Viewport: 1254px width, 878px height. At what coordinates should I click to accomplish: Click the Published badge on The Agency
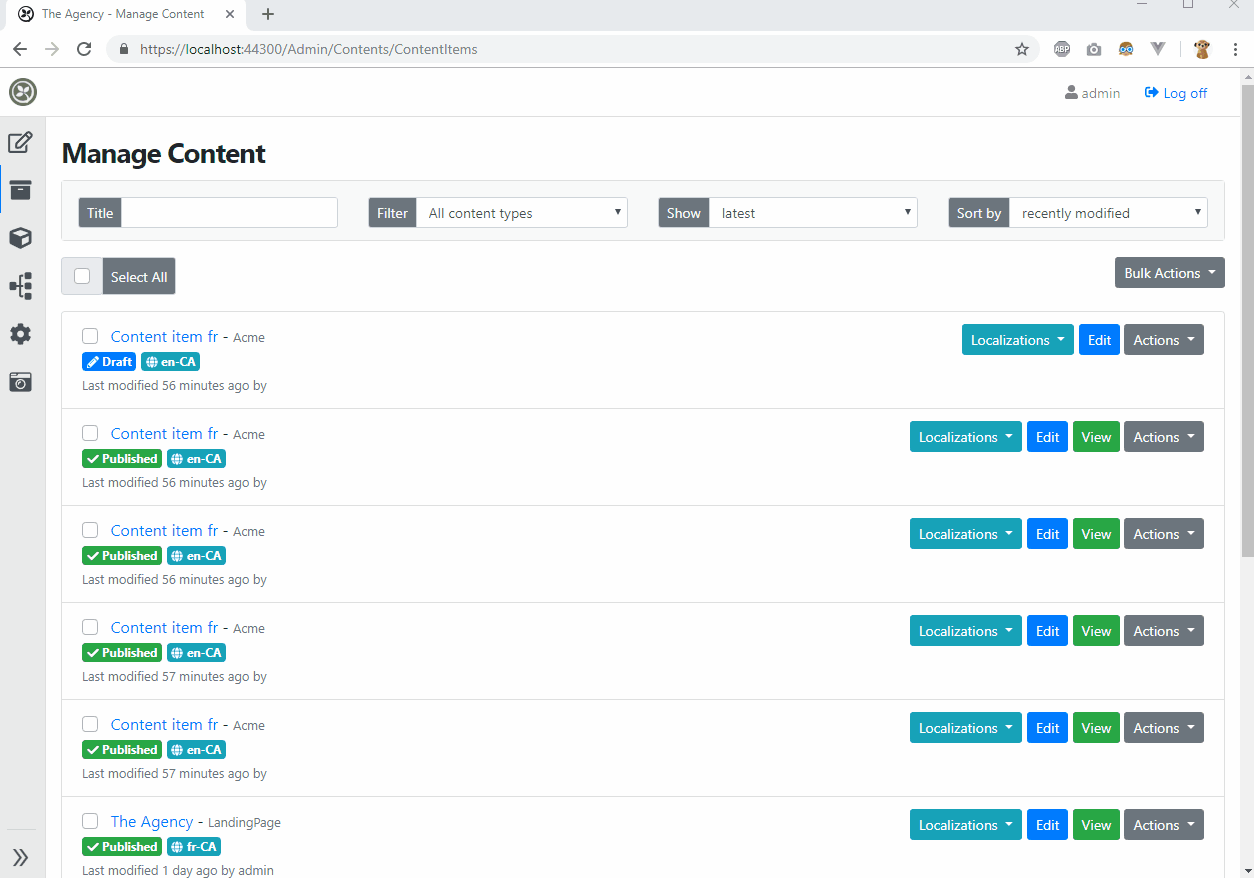coord(122,847)
